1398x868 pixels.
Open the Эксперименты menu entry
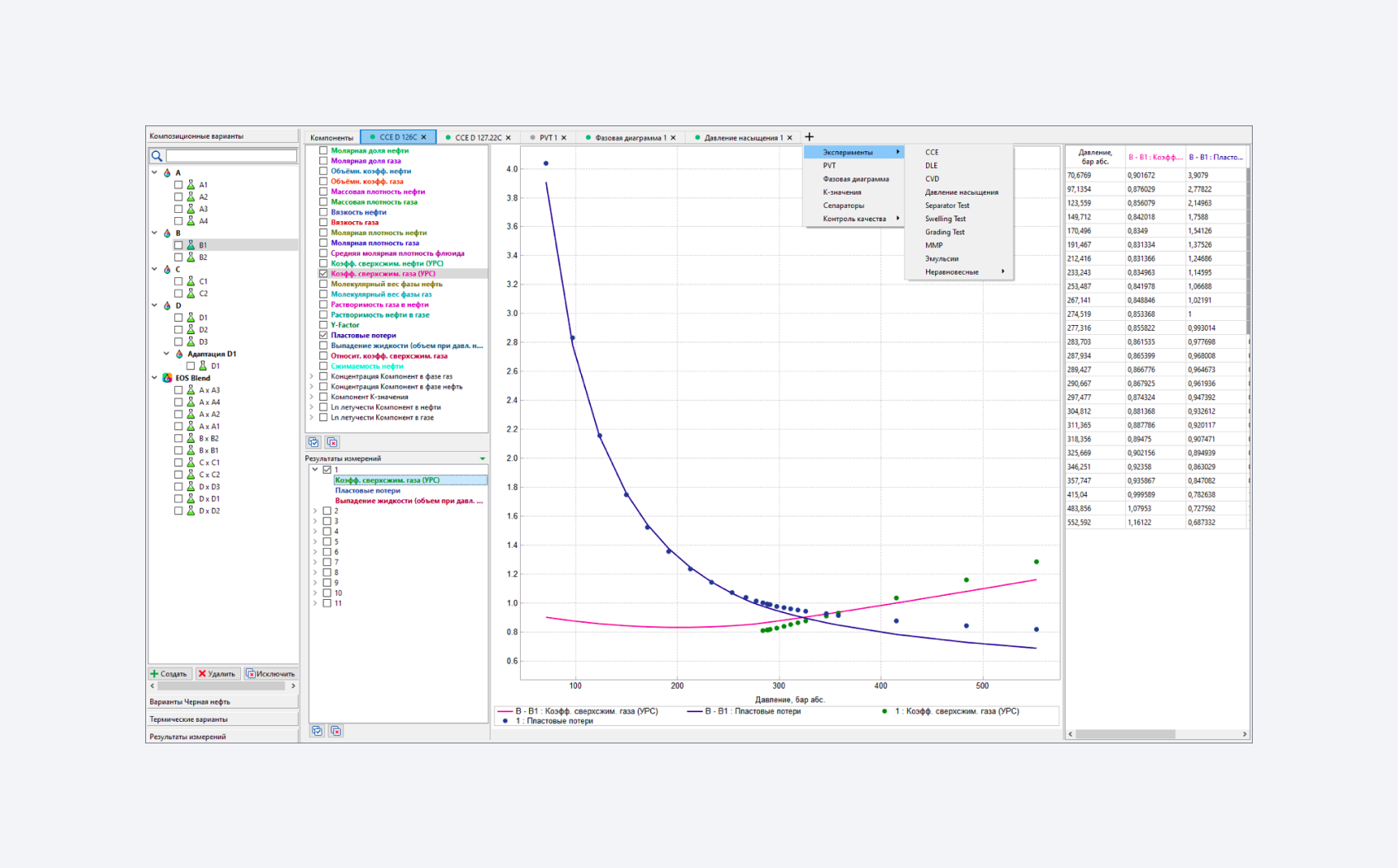pos(854,153)
